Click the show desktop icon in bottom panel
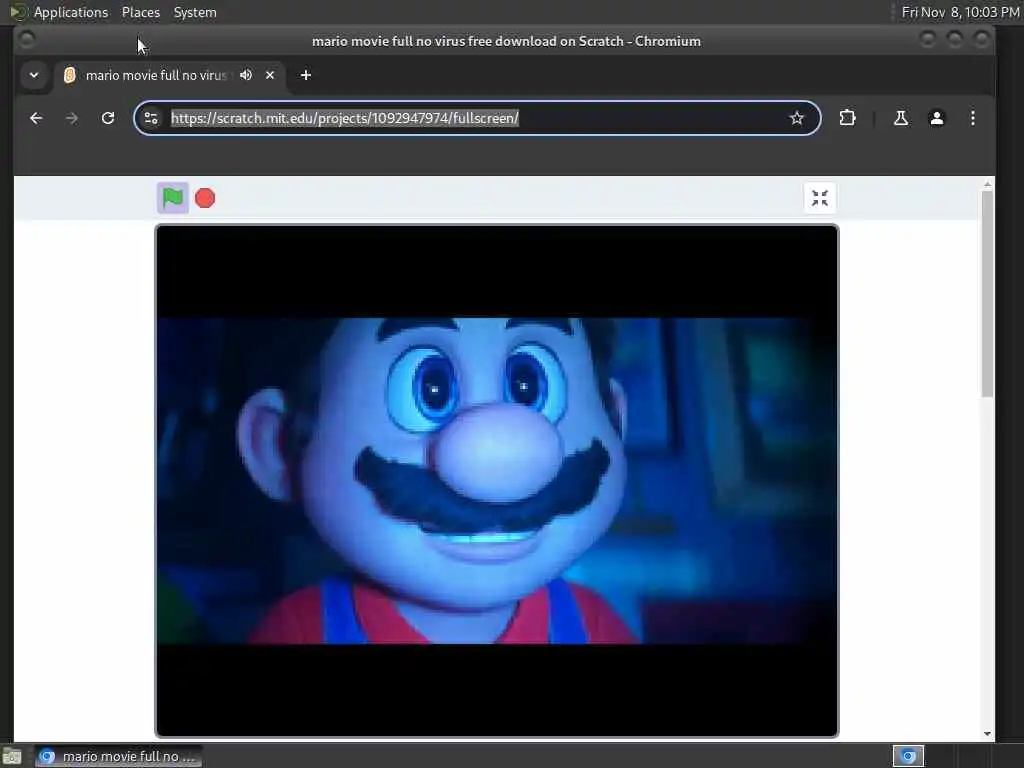This screenshot has width=1024, height=768. (12, 757)
